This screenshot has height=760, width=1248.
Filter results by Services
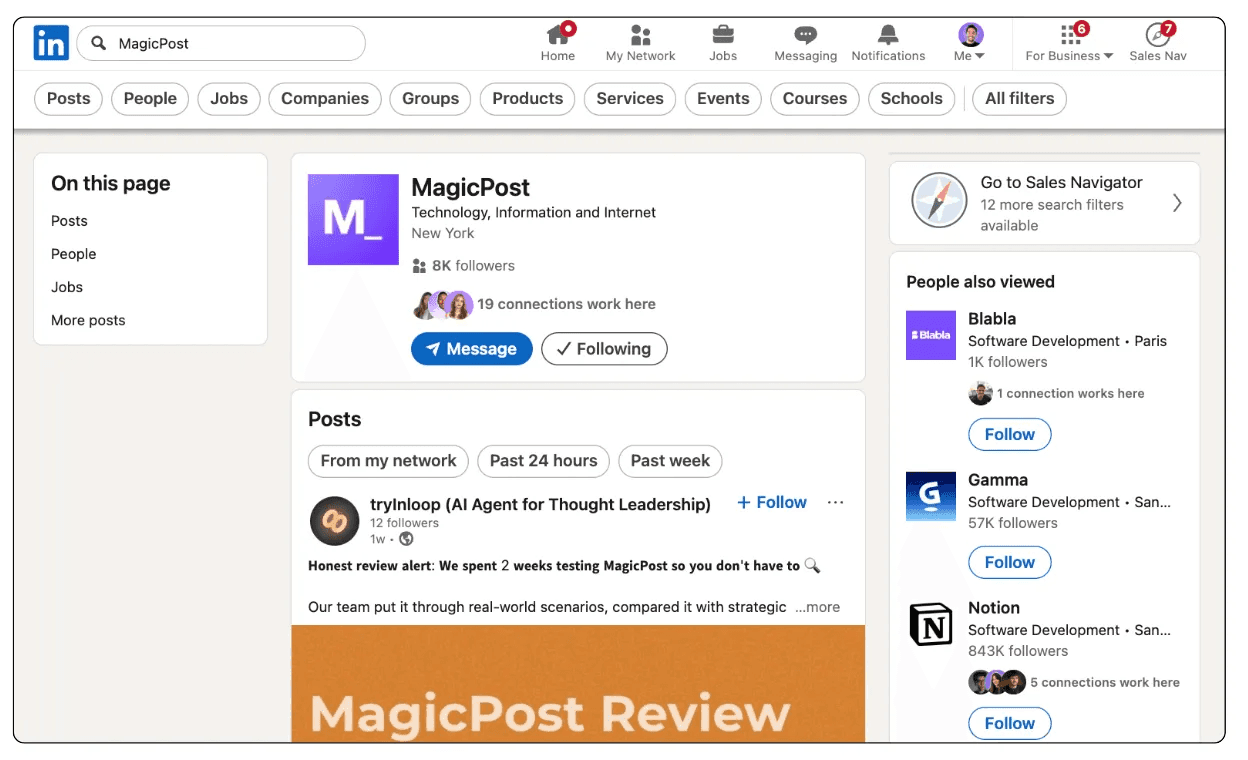tap(630, 99)
